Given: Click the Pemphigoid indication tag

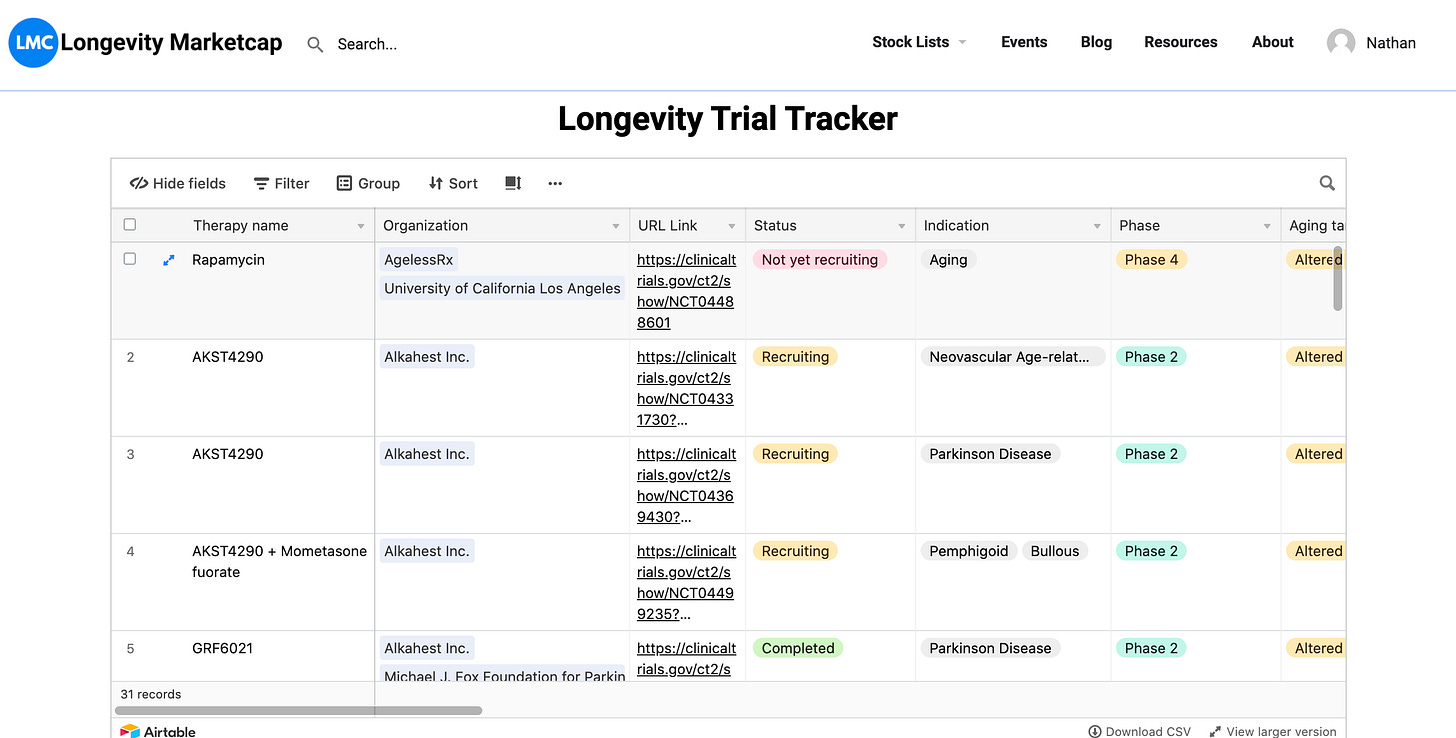Looking at the screenshot, I should pyautogui.click(x=969, y=551).
